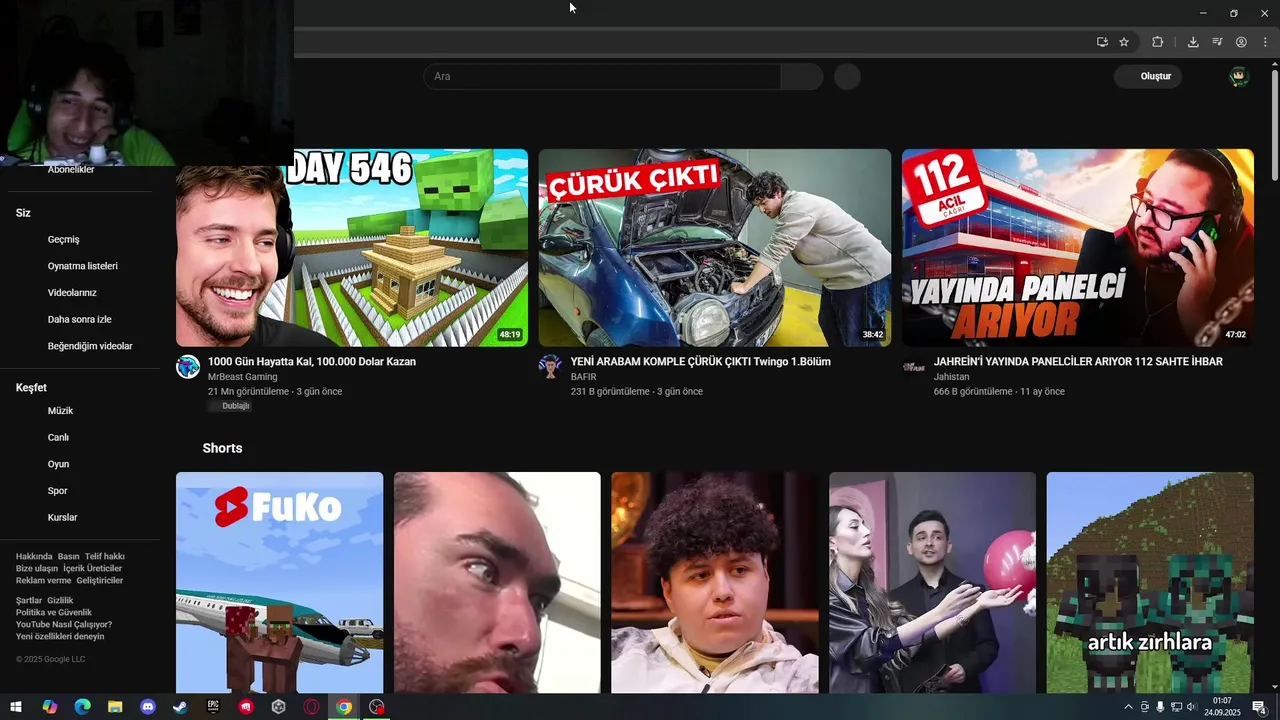The image size is (1280, 720).
Task: Open Daha sonra izle in sidebar
Action: [x=80, y=319]
